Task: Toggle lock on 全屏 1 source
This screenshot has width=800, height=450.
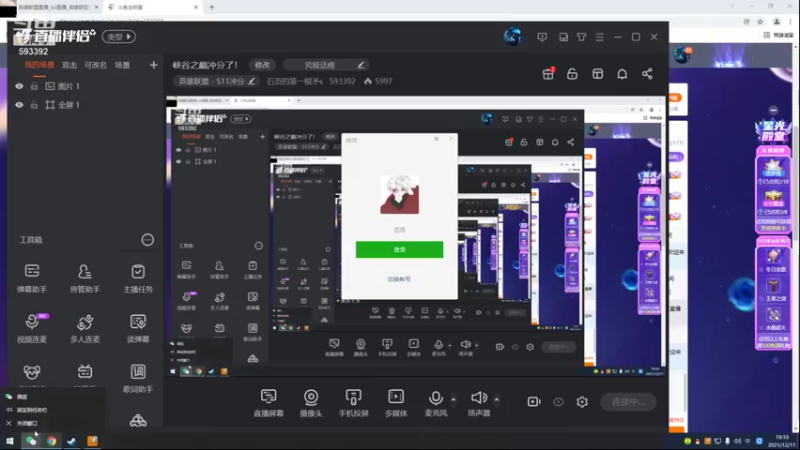Action: click(34, 105)
